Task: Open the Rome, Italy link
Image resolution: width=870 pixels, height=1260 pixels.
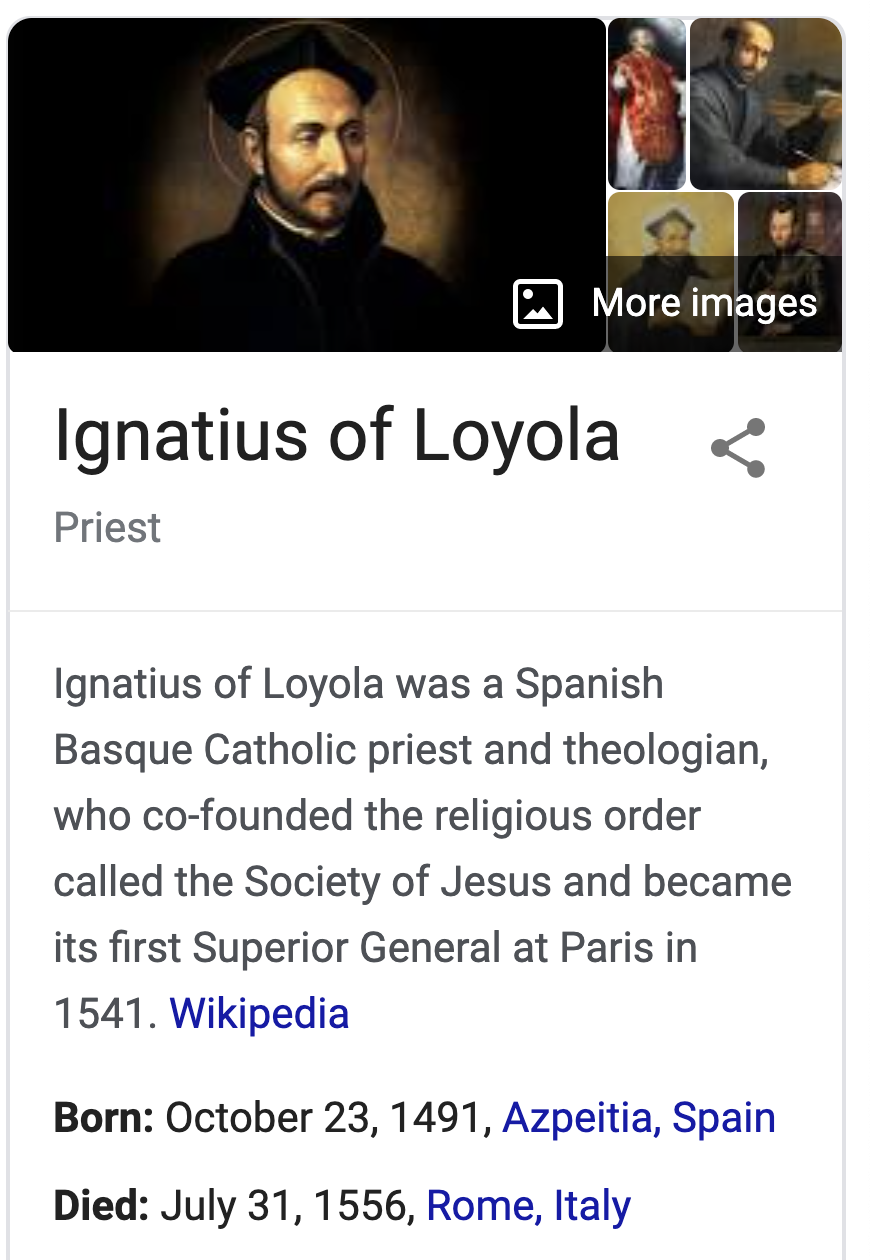Action: click(528, 1205)
